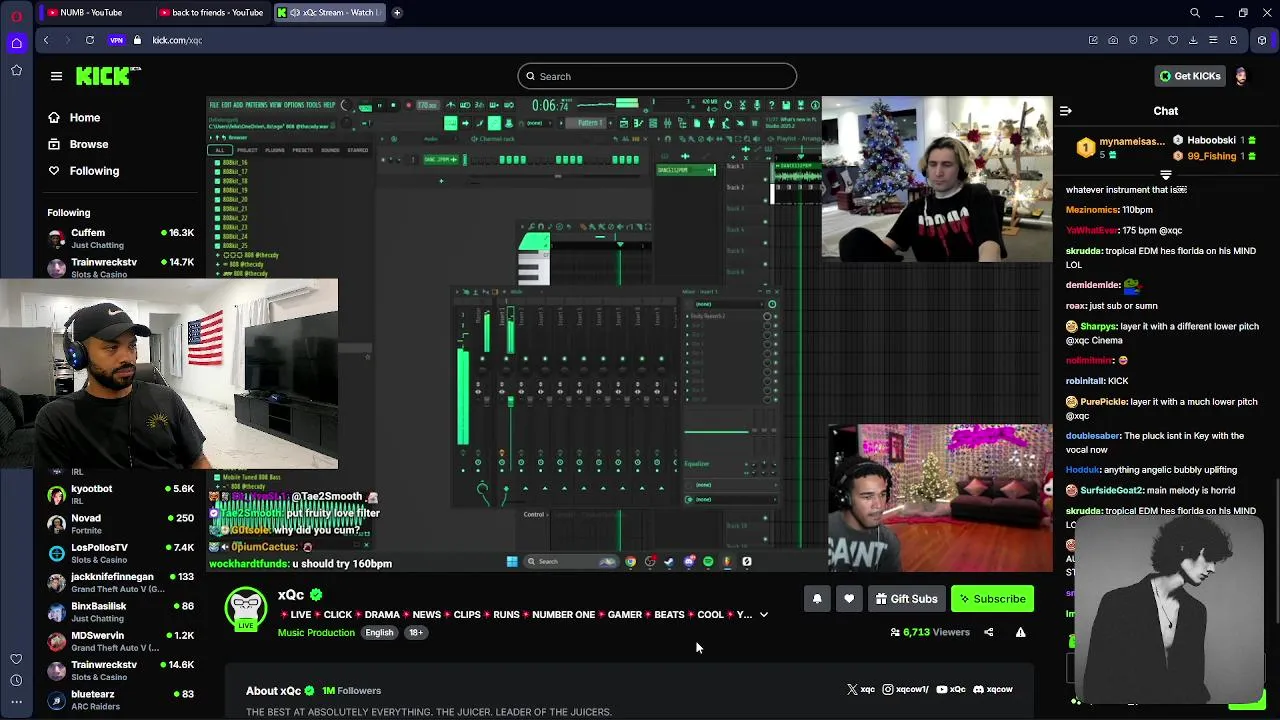Open Novad channel in sidebar
Image resolution: width=1280 pixels, height=720 pixels.
pos(120,523)
